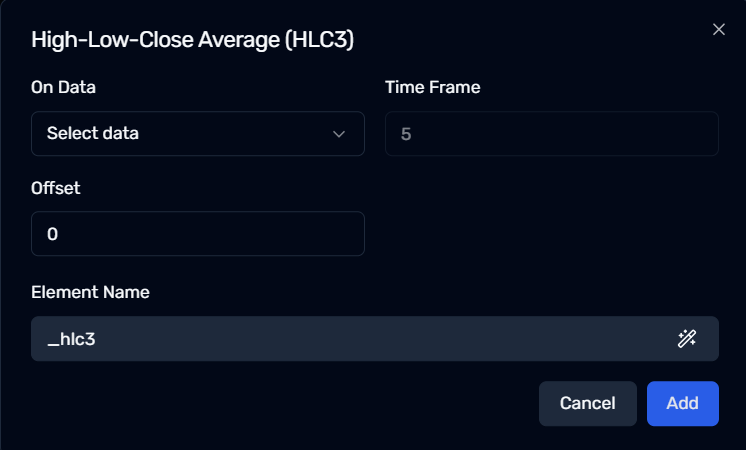Click the Offset label text

(x=56, y=188)
